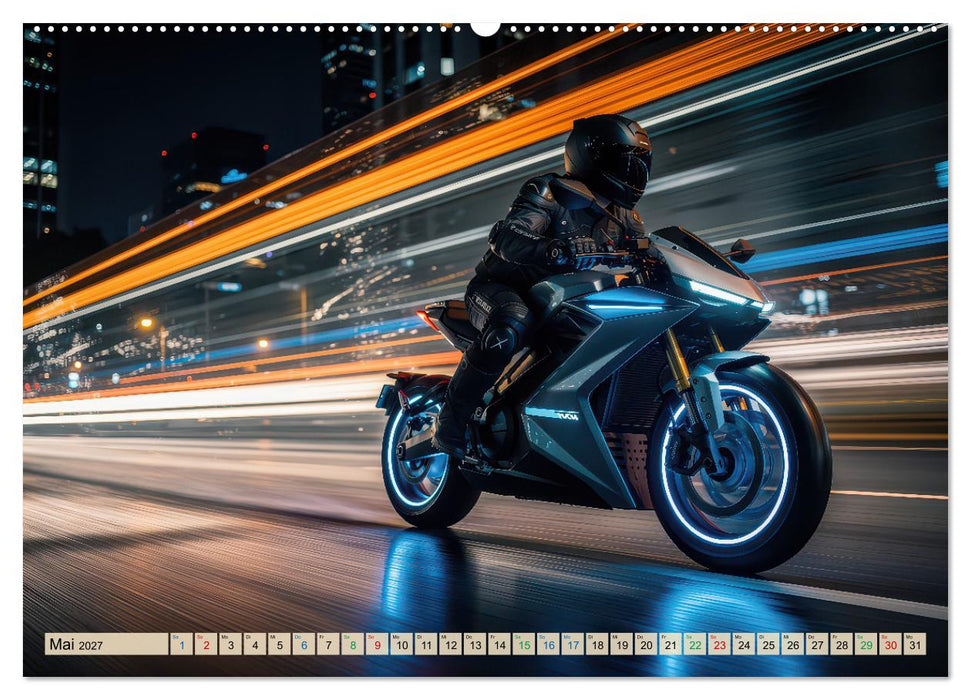Click calendar day 18
The width and height of the screenshot is (971, 700).
coord(598,644)
